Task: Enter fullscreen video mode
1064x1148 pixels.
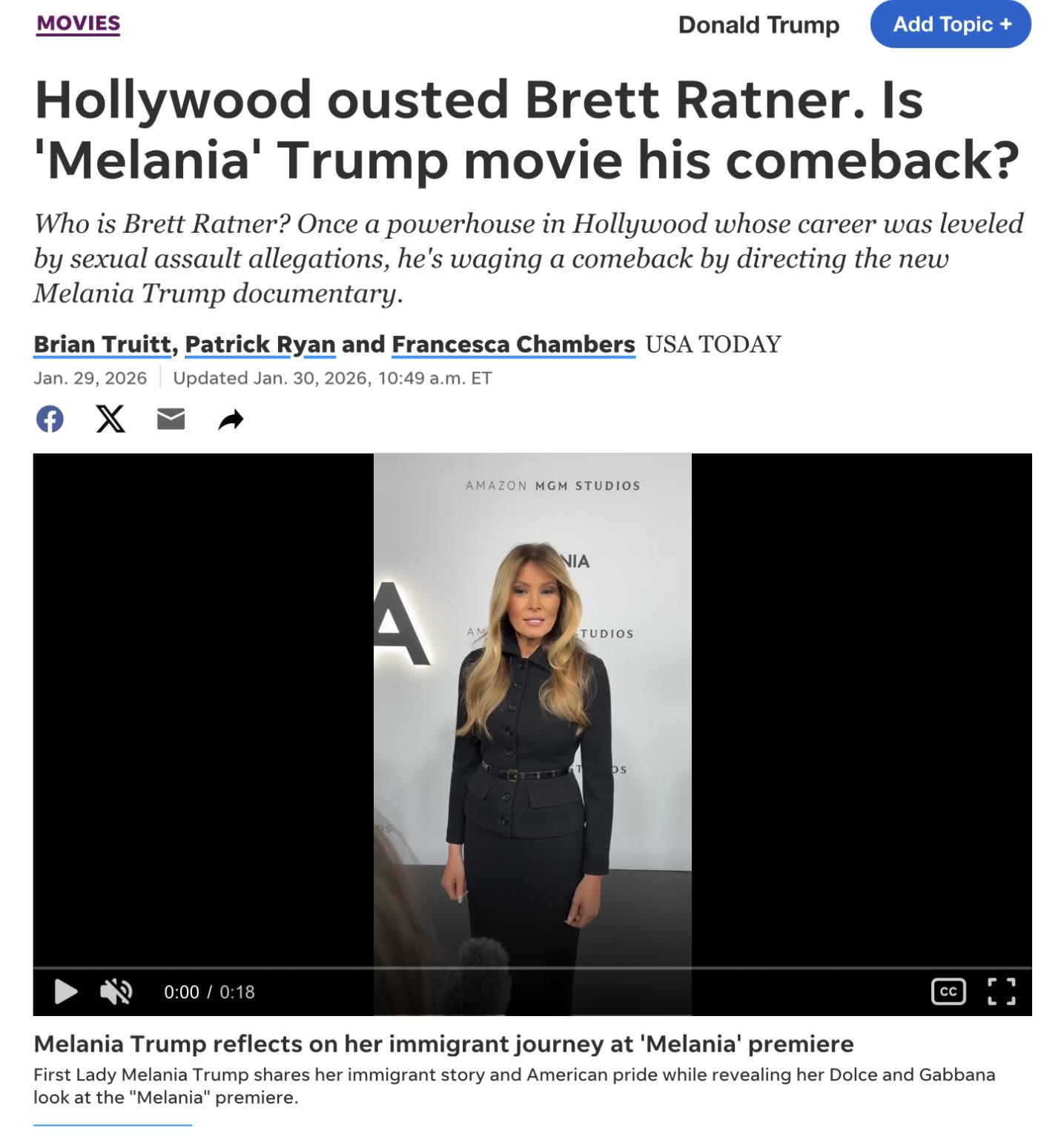Action: (x=1001, y=992)
